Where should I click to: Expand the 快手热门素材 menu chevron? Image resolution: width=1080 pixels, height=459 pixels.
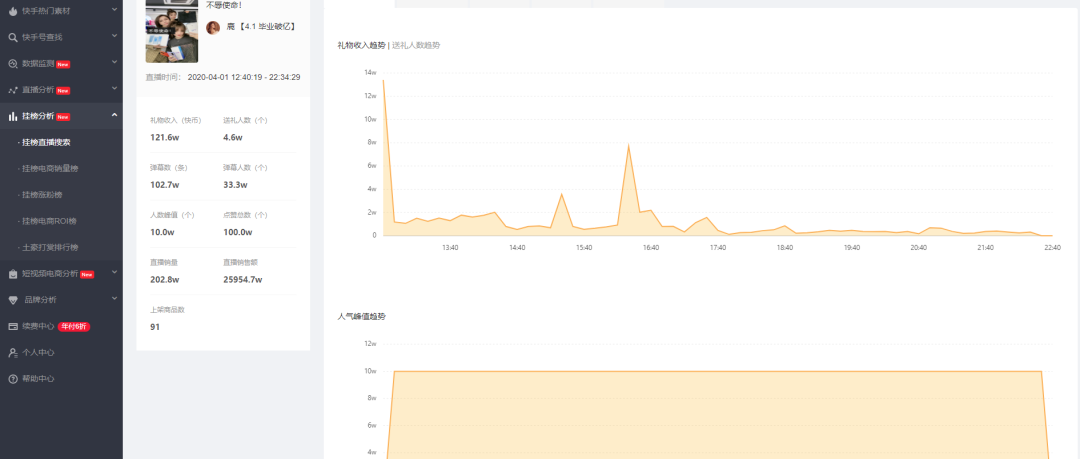(114, 11)
